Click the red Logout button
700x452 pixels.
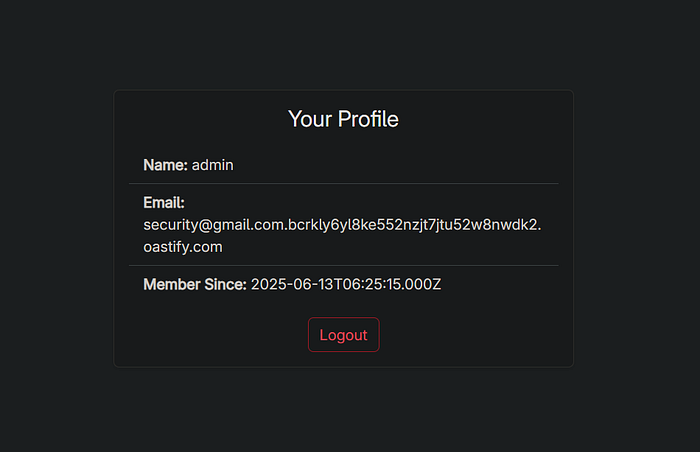(343, 335)
